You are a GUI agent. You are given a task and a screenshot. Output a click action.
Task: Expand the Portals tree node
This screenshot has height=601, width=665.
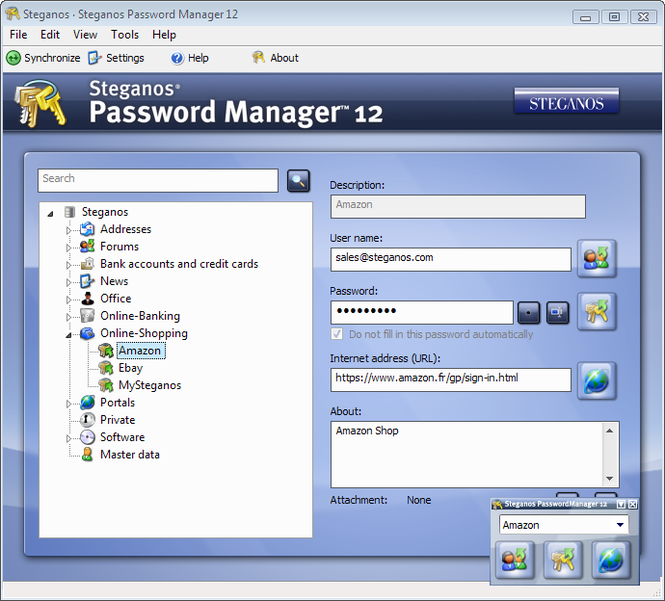[68, 403]
